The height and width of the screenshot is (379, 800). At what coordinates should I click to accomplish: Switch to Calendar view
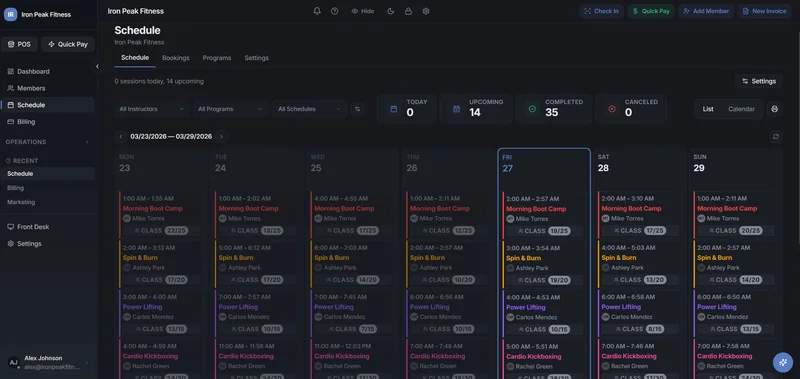coord(741,109)
